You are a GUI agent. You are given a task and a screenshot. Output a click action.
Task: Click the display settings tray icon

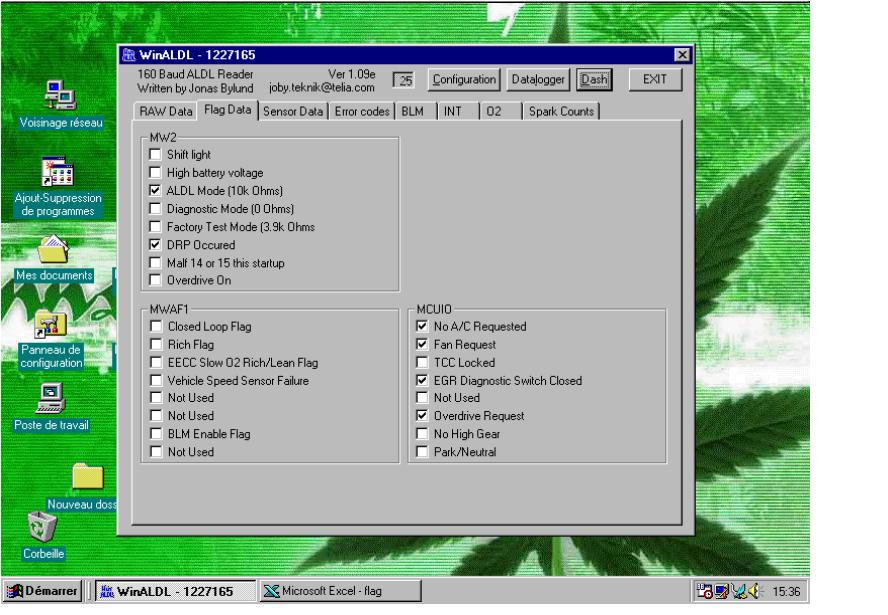point(721,591)
